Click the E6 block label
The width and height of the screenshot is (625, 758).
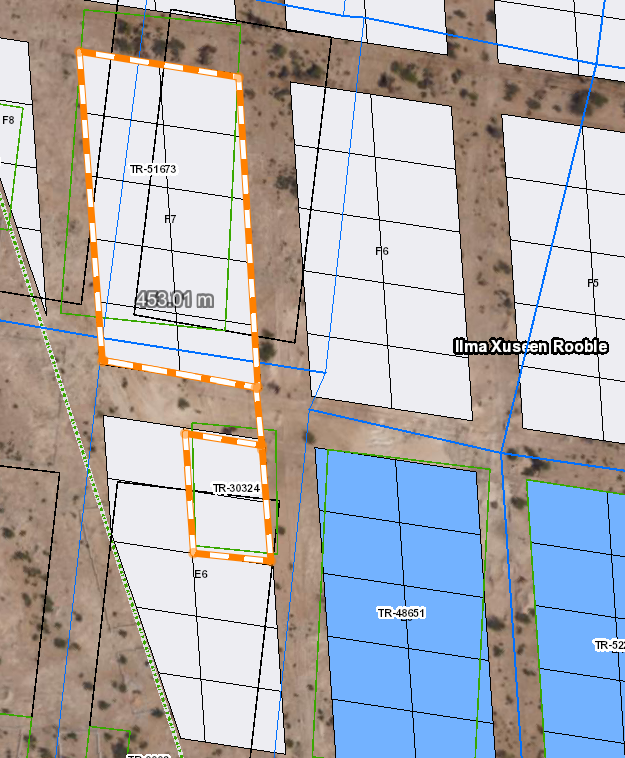coord(201,574)
